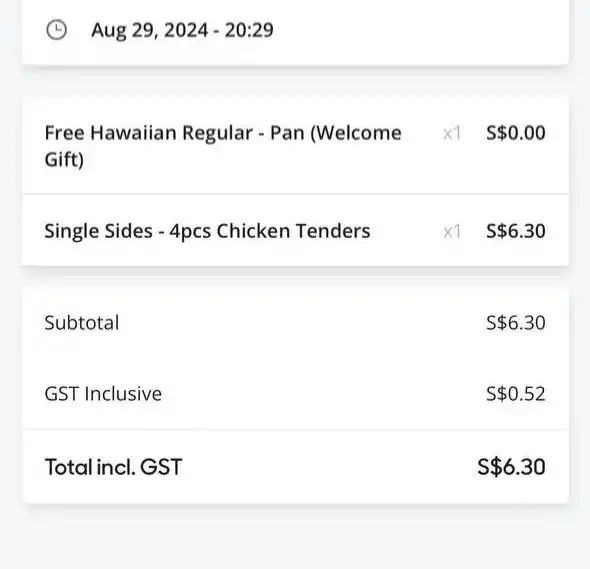Click the GST amount S$0.52
This screenshot has height=569, width=590.
point(515,394)
